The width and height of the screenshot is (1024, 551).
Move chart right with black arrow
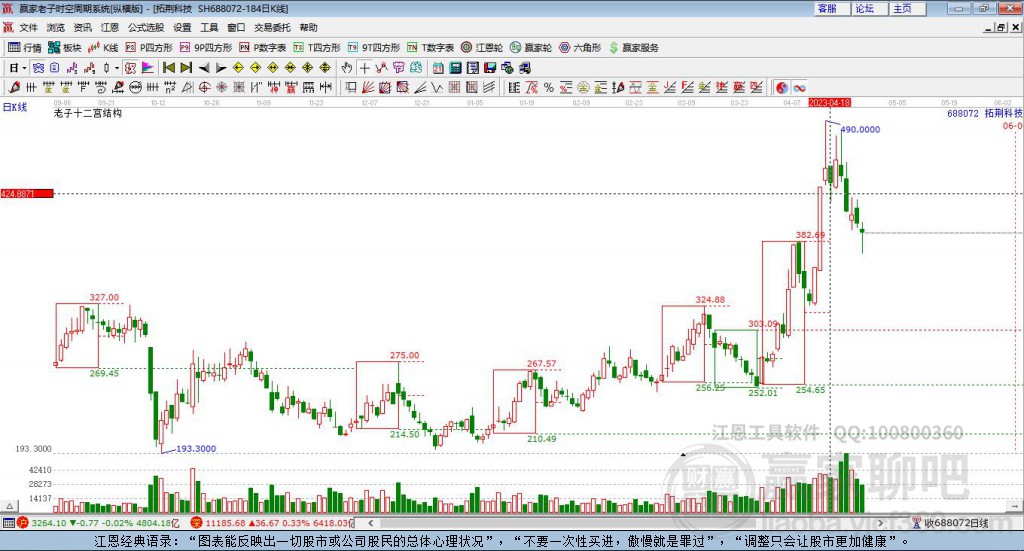(x=221, y=68)
